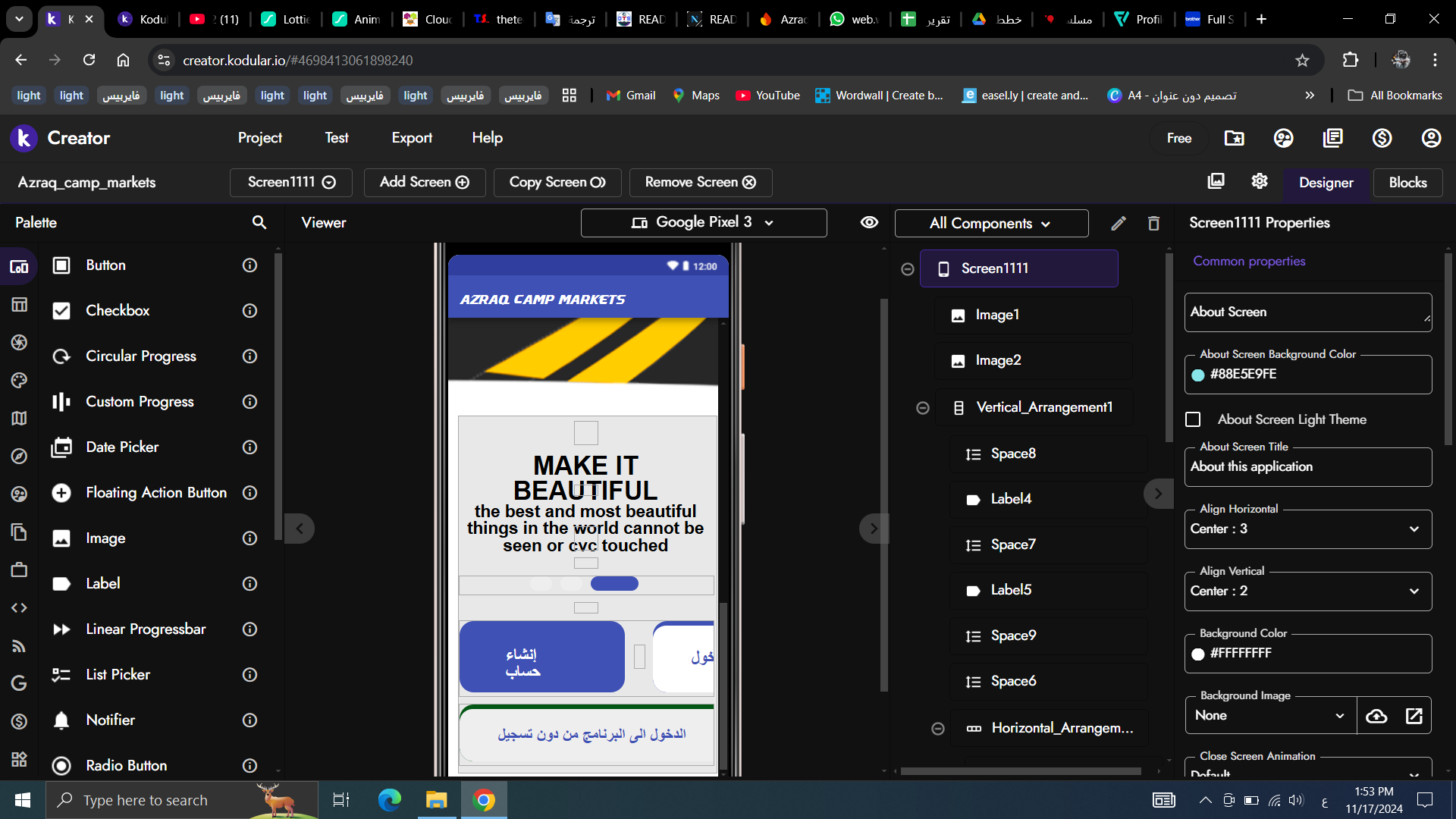This screenshot has width=1456, height=819.
Task: Click the Layout category icon in palette sidebar
Action: coord(19,305)
